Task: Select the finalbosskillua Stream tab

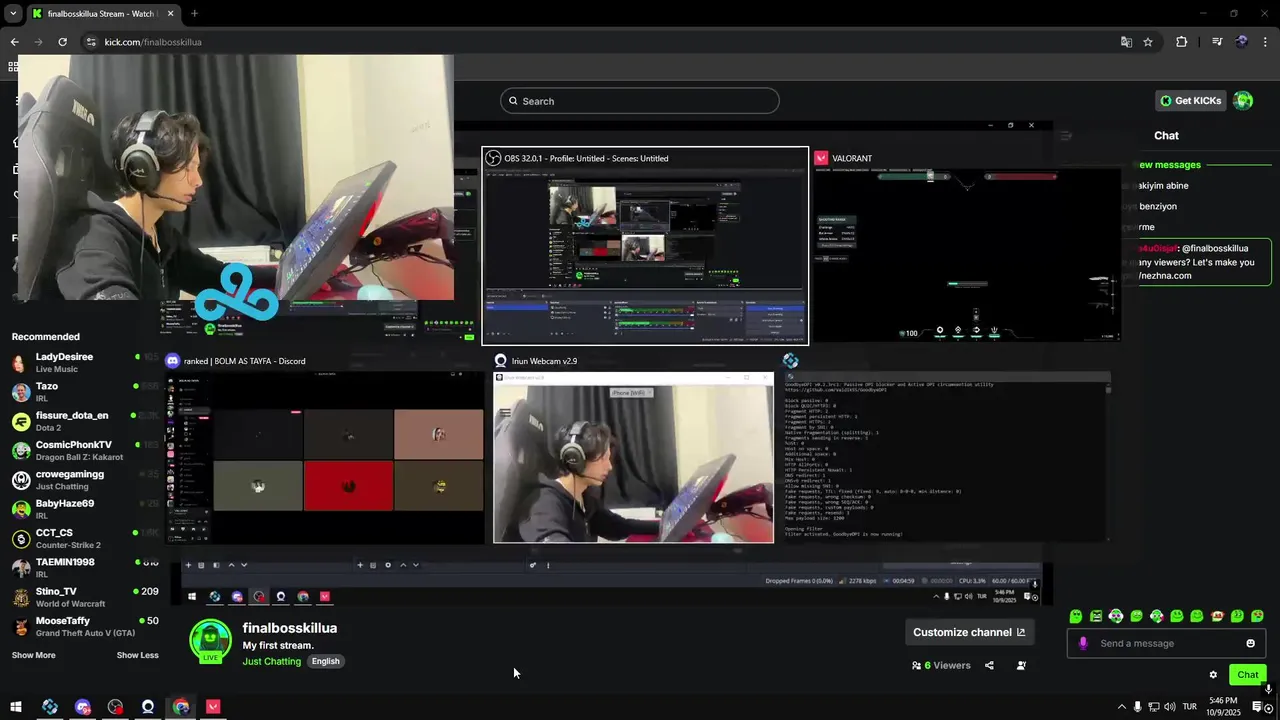Action: pyautogui.click(x=102, y=14)
